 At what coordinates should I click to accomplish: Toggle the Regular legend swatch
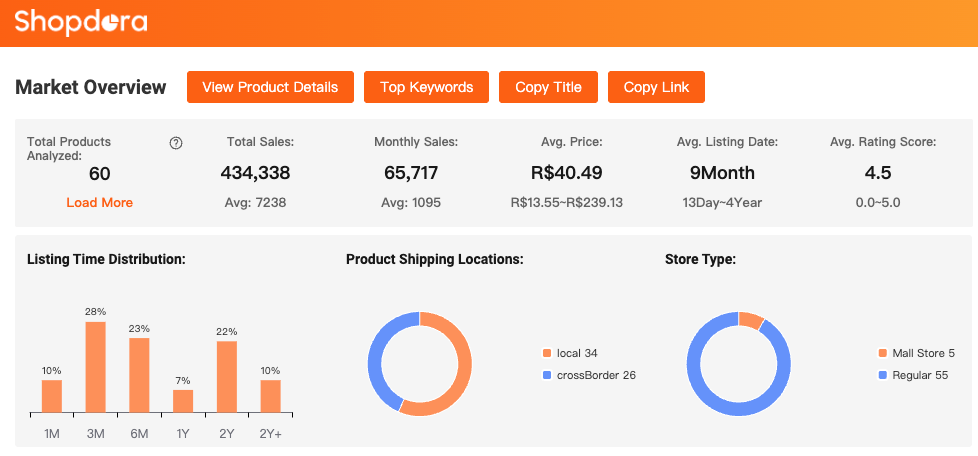click(x=882, y=375)
